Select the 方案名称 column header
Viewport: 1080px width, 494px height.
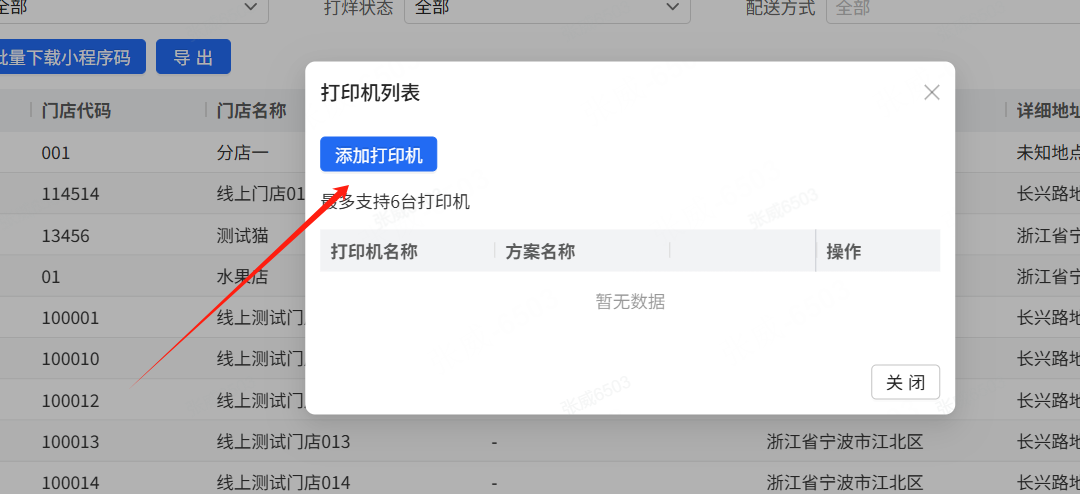point(540,251)
